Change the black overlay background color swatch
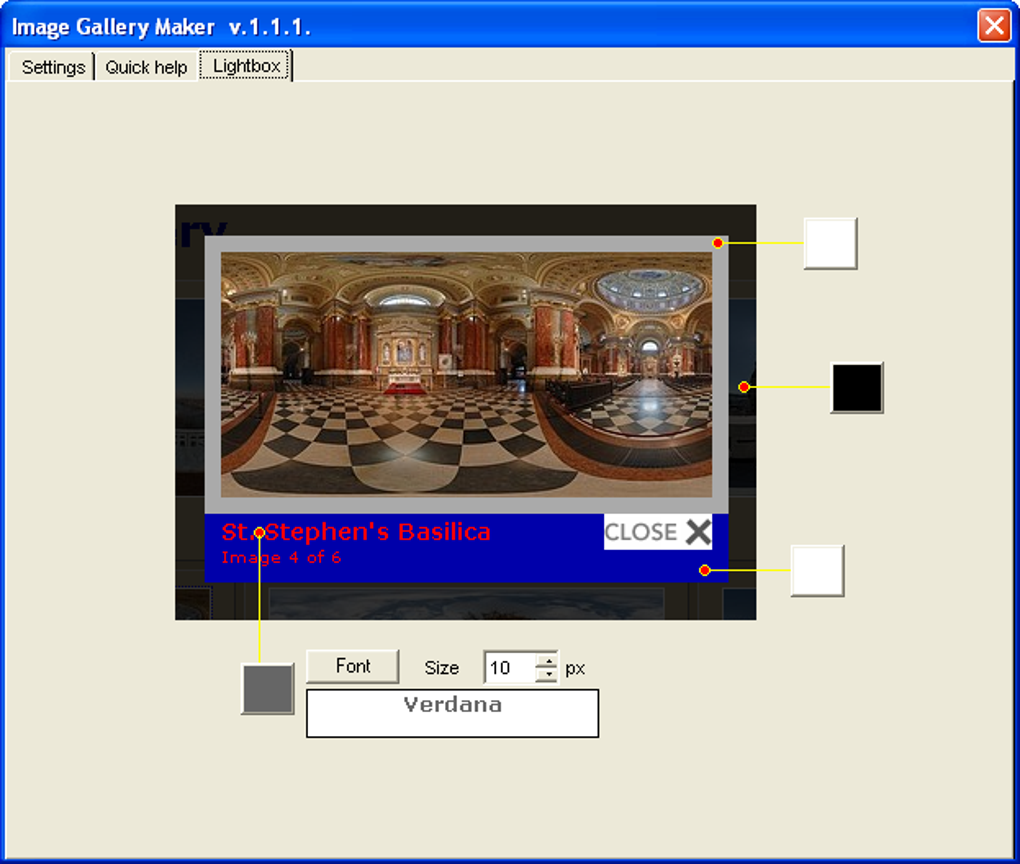 (x=855, y=388)
